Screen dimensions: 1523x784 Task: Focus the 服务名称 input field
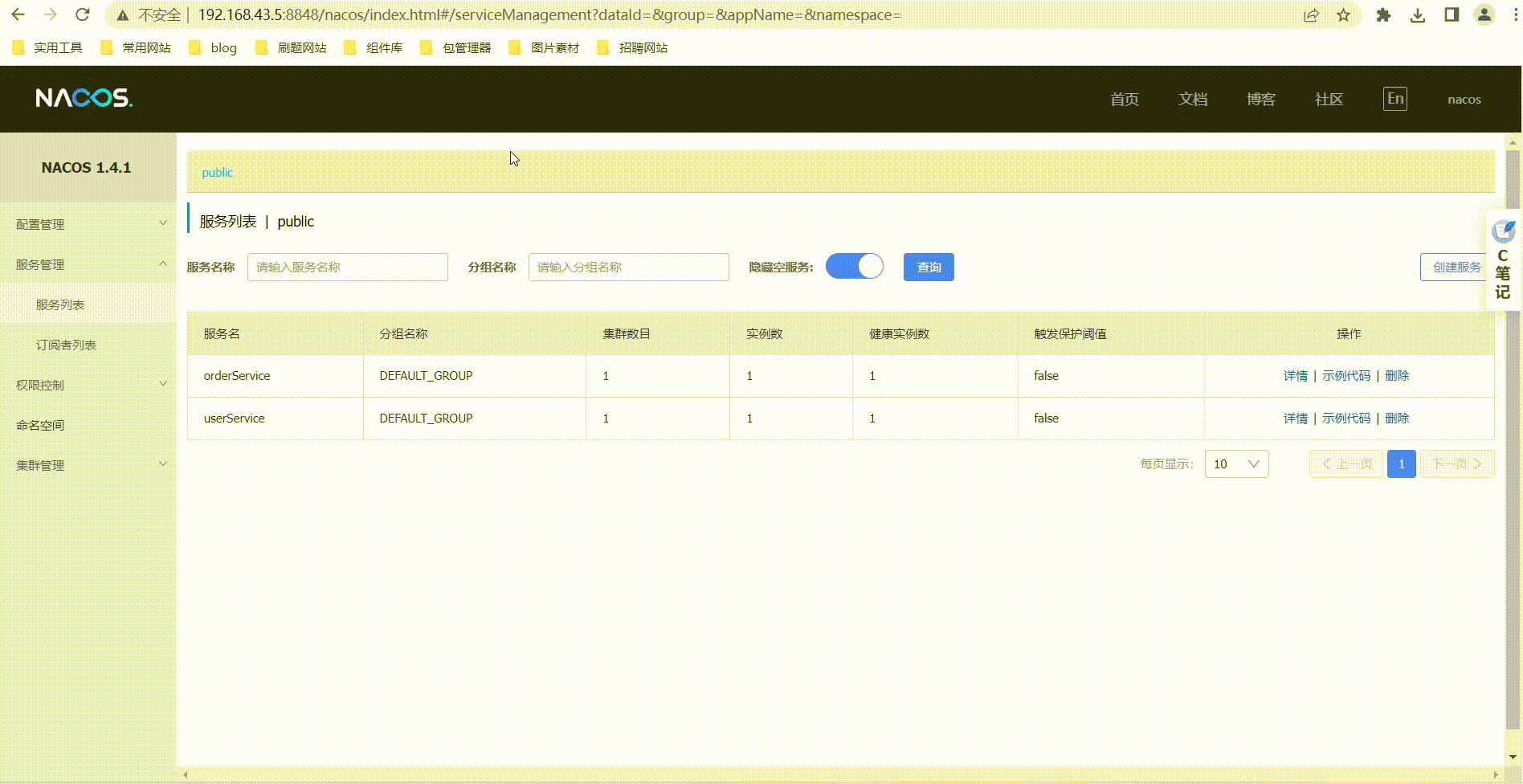[x=347, y=267]
